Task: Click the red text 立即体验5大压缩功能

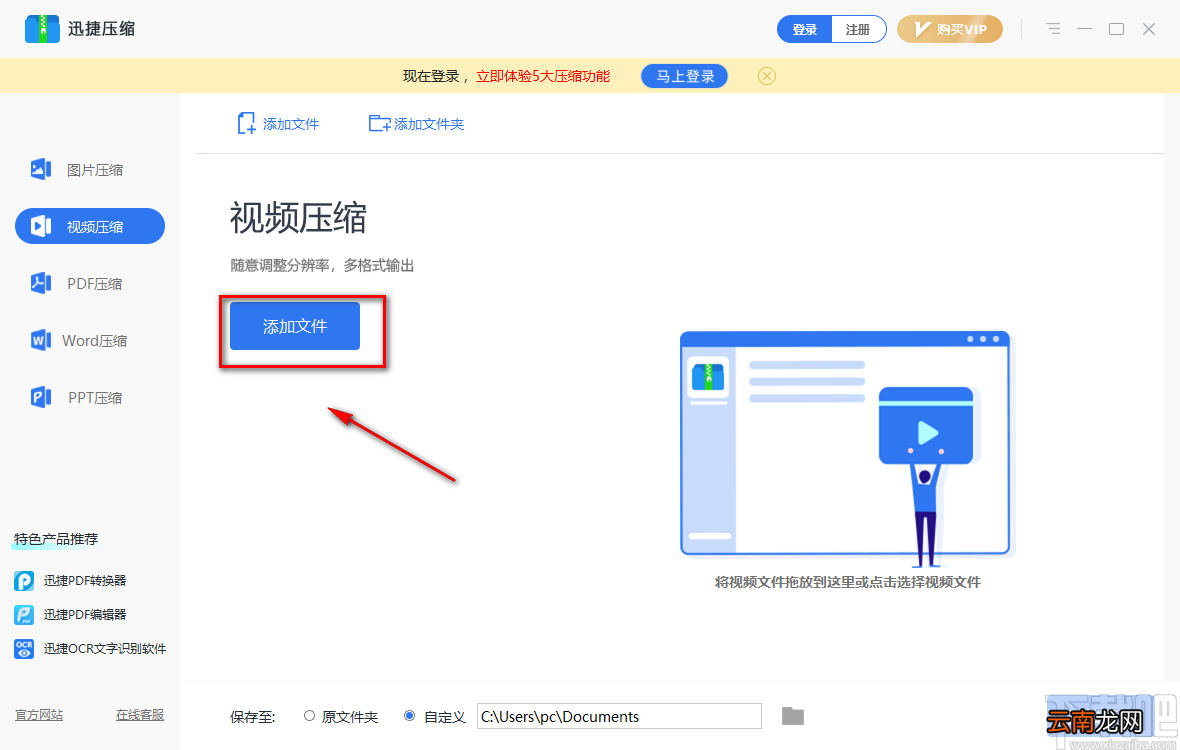Action: 543,76
